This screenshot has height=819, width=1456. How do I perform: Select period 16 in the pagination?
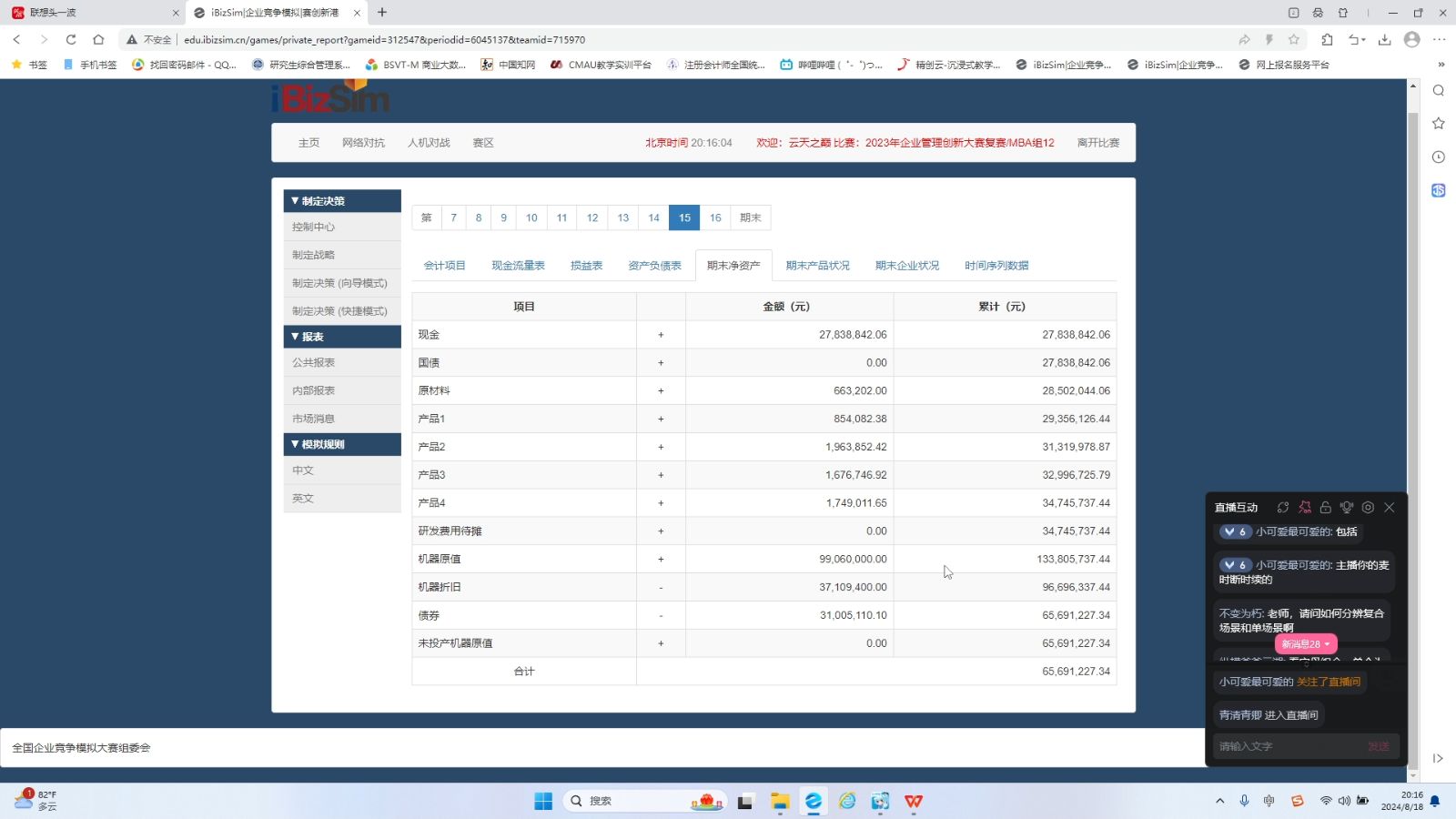pyautogui.click(x=715, y=217)
